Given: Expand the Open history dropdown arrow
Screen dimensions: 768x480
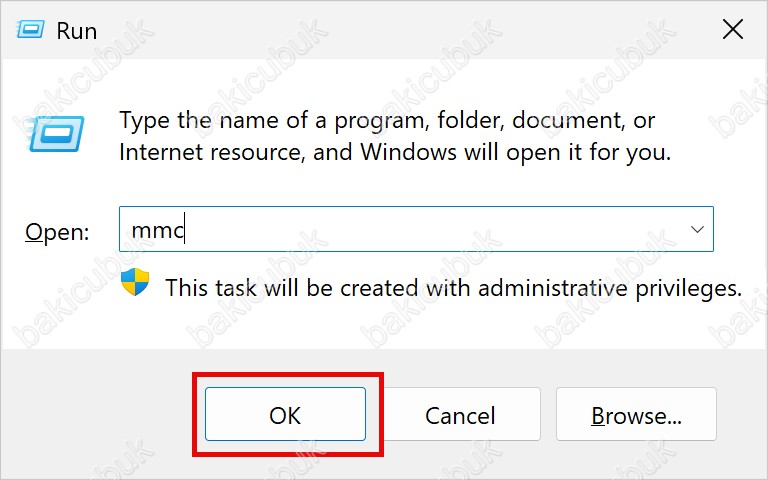Looking at the screenshot, I should 697,229.
